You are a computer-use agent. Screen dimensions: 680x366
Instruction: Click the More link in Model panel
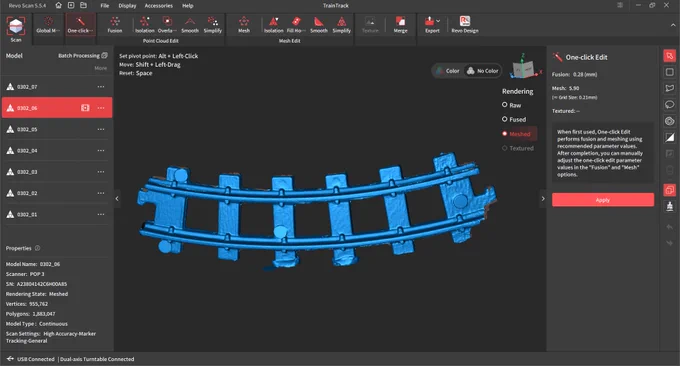tap(101, 68)
